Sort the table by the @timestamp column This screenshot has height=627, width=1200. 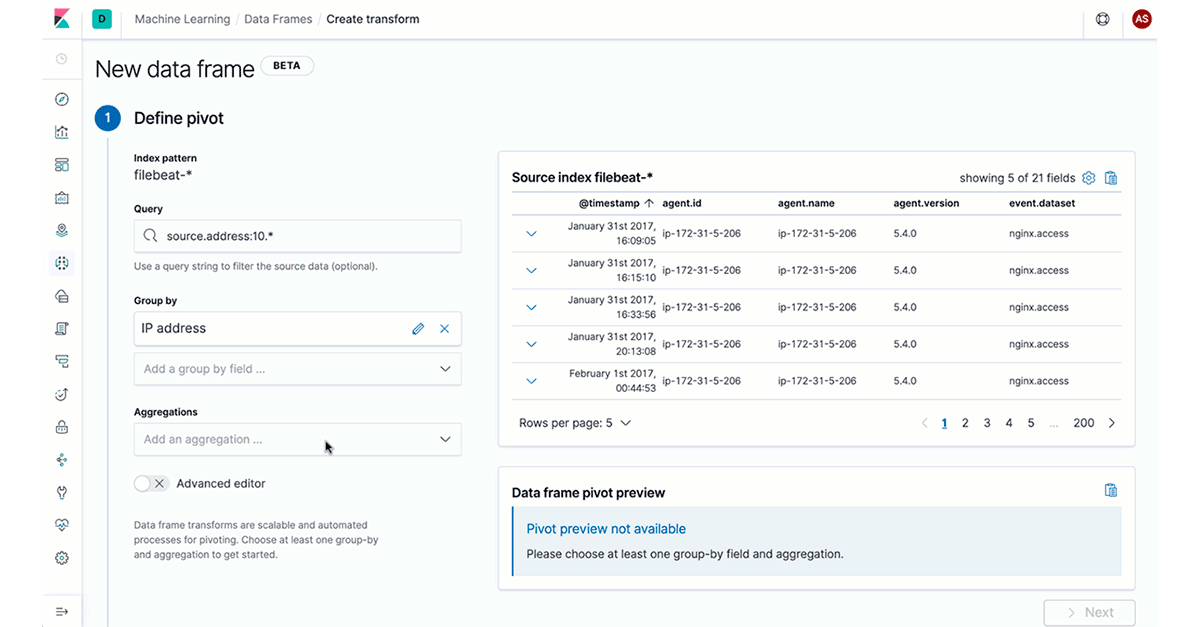pos(610,203)
